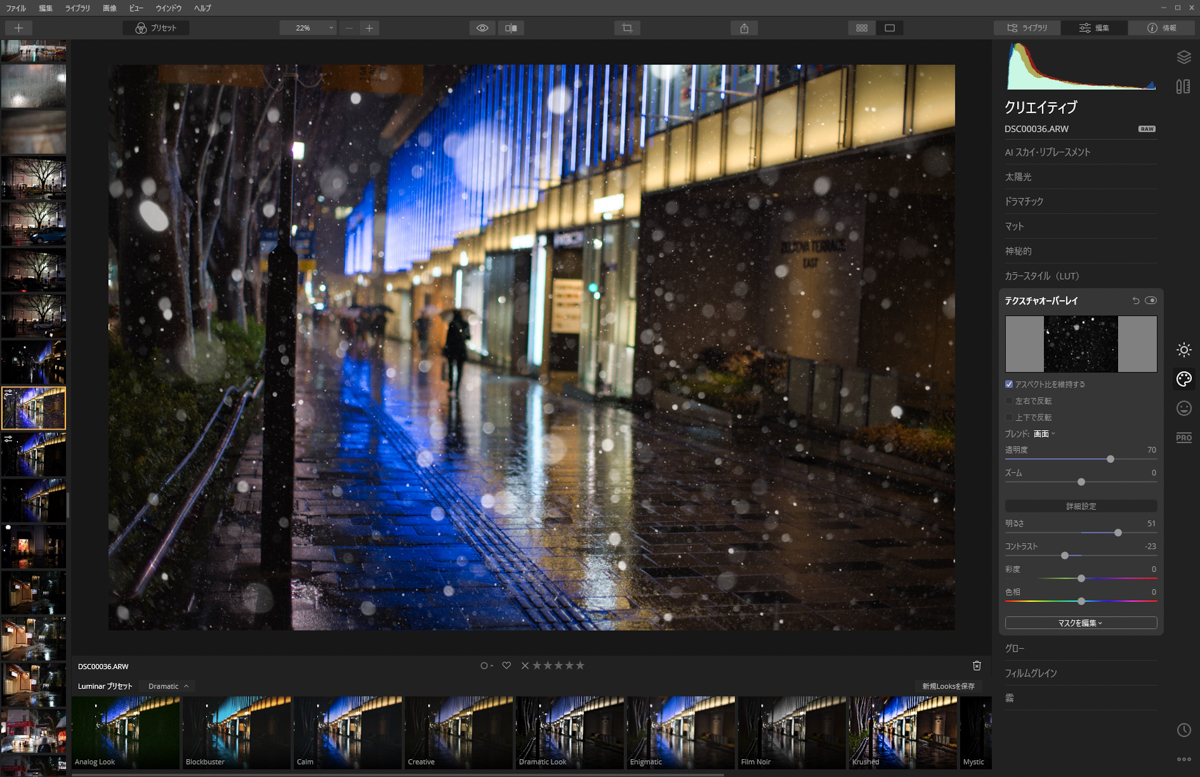The image size is (1200, 777).
Task: Select the Portrait face icon
Action: coord(1184,408)
